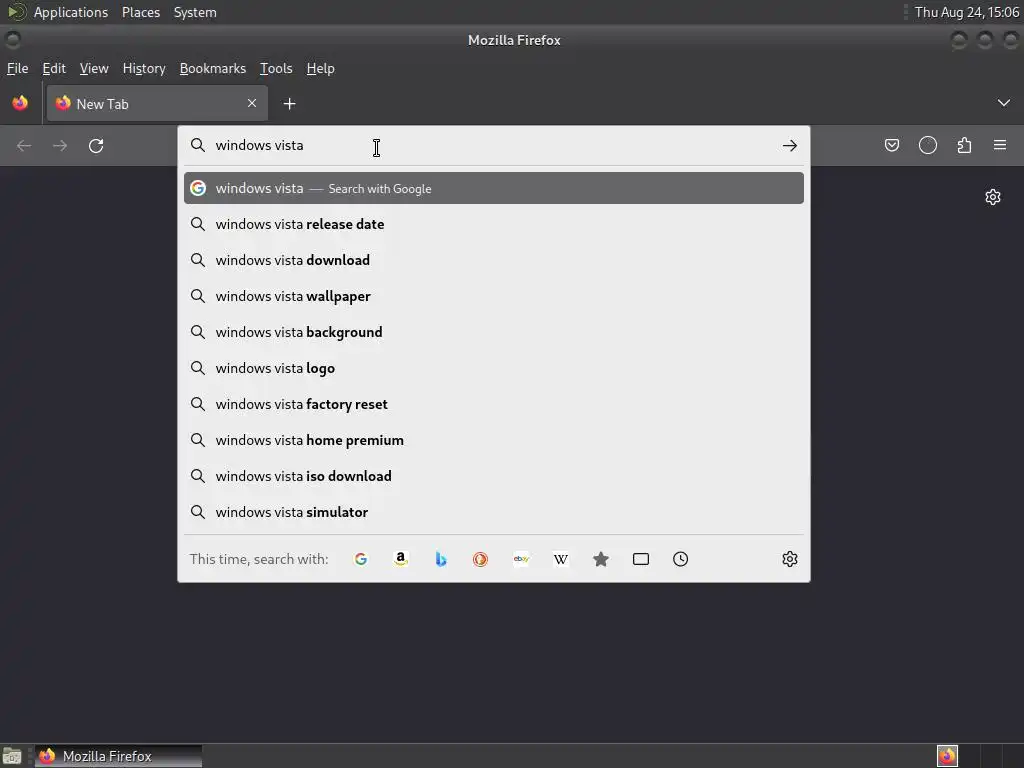This screenshot has width=1024, height=768.
Task: Open the Applications system menu
Action: pos(71,12)
